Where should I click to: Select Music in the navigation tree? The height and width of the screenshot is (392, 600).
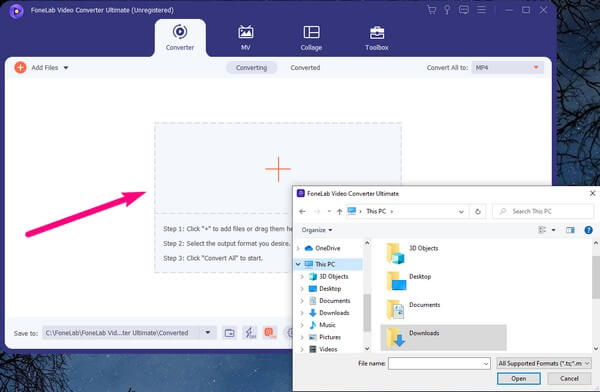pyautogui.click(x=327, y=325)
